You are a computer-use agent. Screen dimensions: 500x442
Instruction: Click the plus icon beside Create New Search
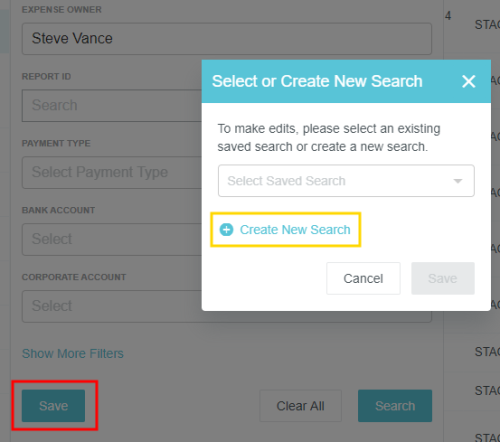click(x=226, y=230)
